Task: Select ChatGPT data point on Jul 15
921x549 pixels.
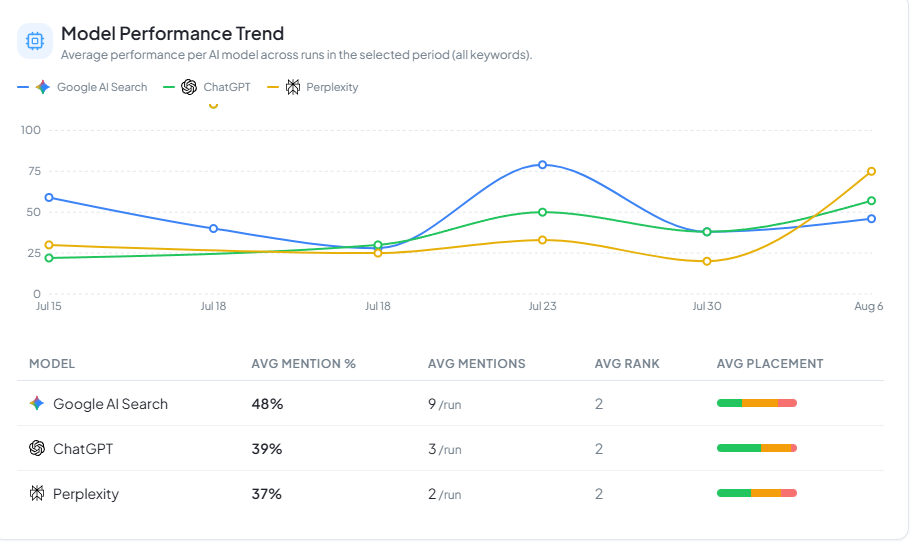Action: click(x=49, y=258)
